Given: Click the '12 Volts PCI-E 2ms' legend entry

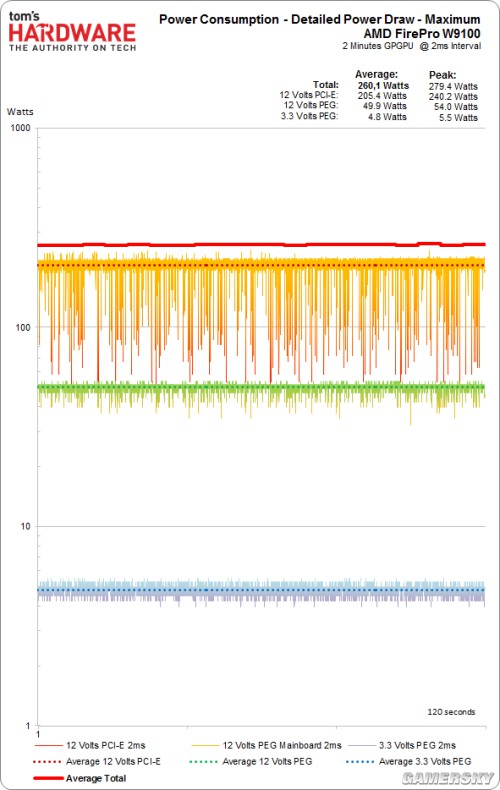Looking at the screenshot, I should [90, 745].
